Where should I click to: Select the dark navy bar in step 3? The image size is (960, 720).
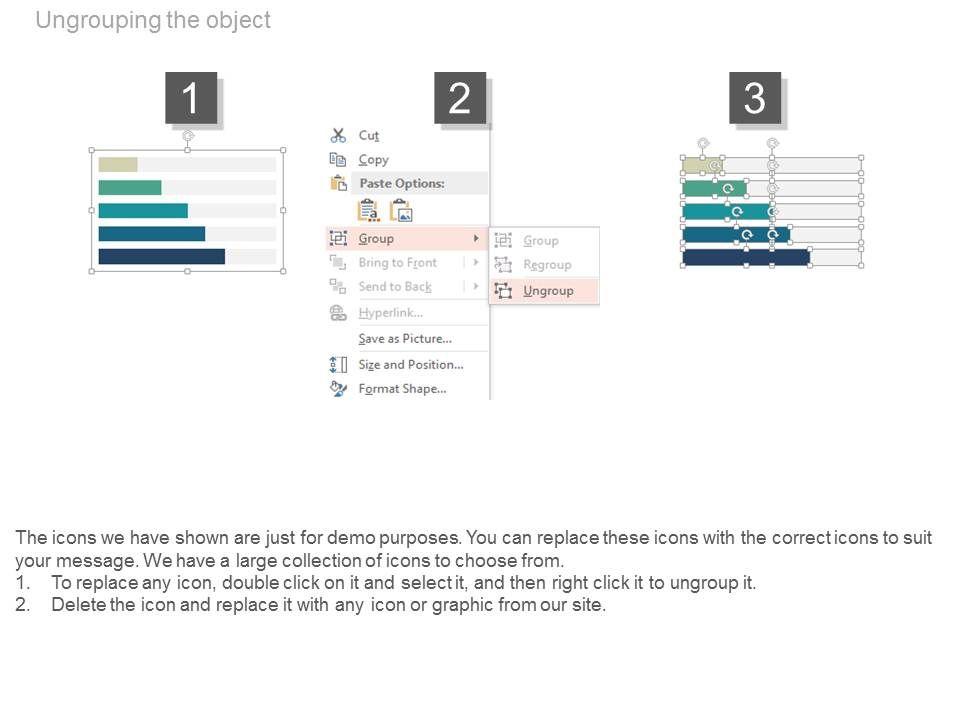745,257
